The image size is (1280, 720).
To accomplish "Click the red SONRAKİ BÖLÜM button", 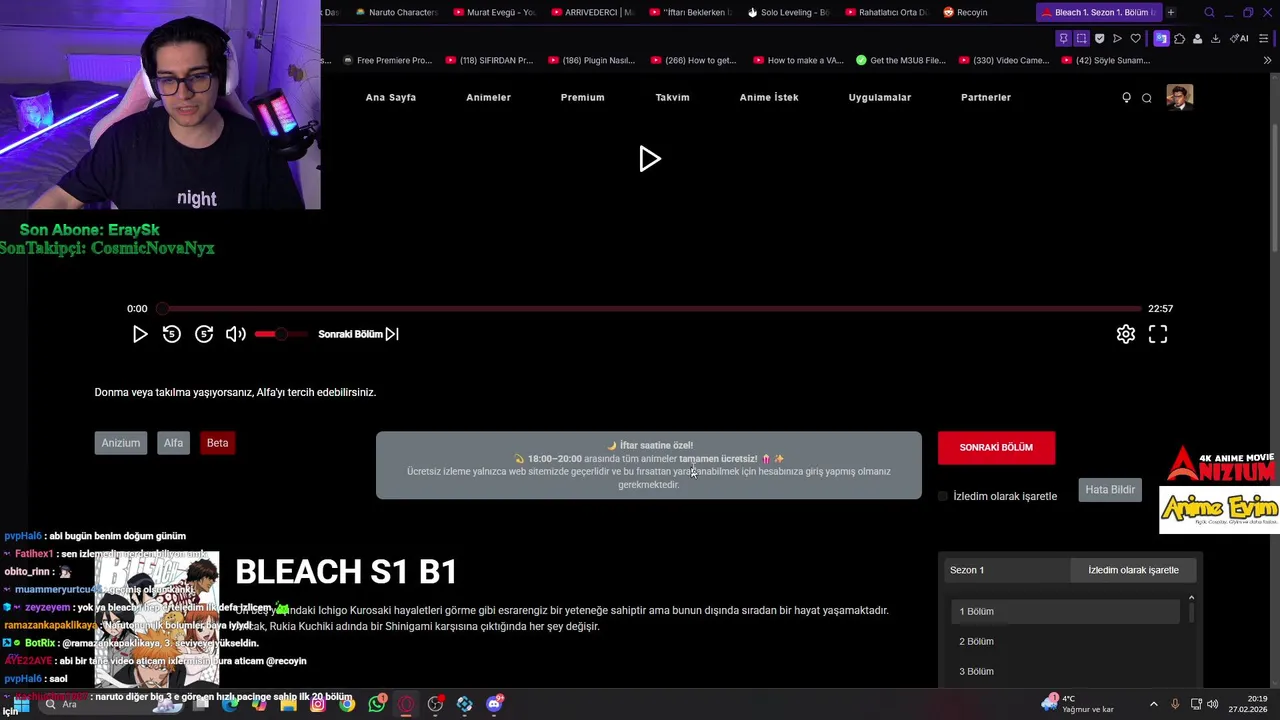I will click(x=996, y=447).
